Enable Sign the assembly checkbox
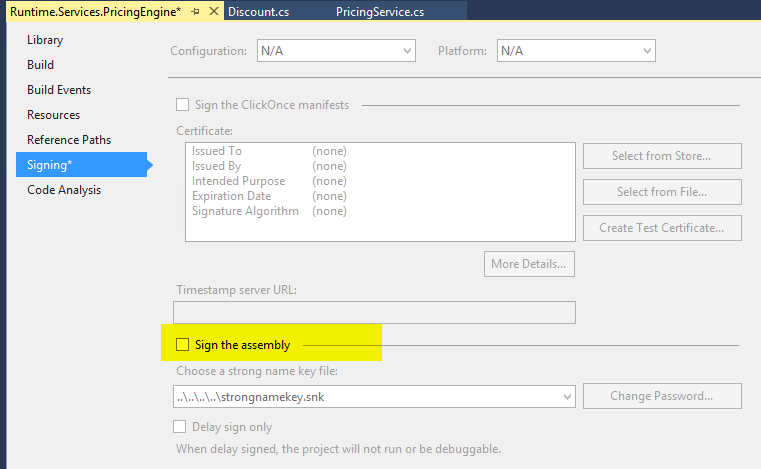761x469 pixels. (182, 345)
